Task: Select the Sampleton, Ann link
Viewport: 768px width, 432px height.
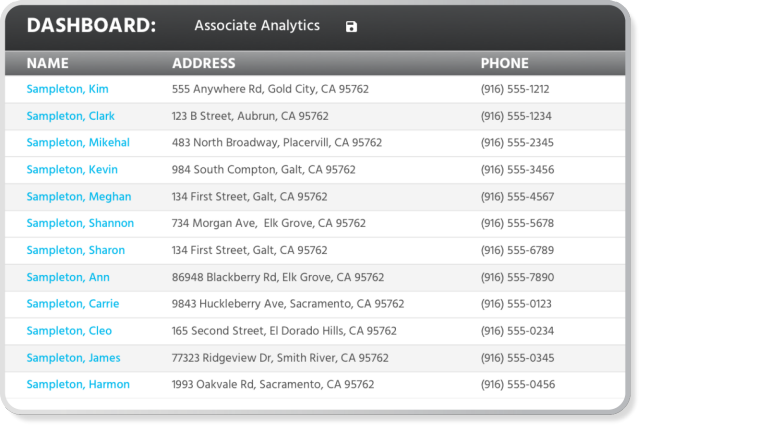Action: pyautogui.click(x=68, y=277)
